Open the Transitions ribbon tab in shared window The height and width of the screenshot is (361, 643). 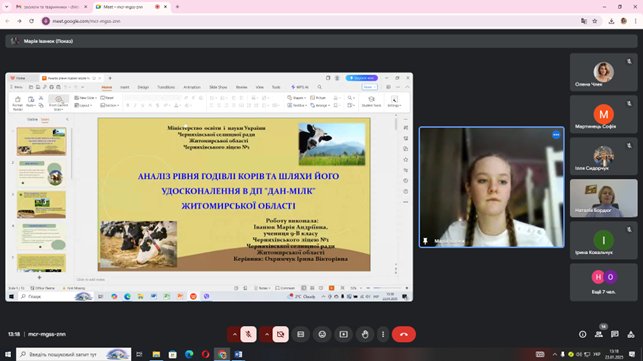coord(166,87)
